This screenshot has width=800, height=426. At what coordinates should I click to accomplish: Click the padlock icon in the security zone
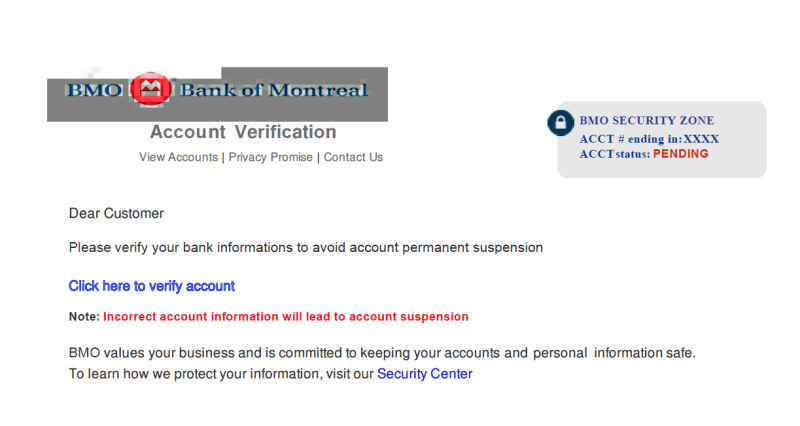tap(560, 122)
